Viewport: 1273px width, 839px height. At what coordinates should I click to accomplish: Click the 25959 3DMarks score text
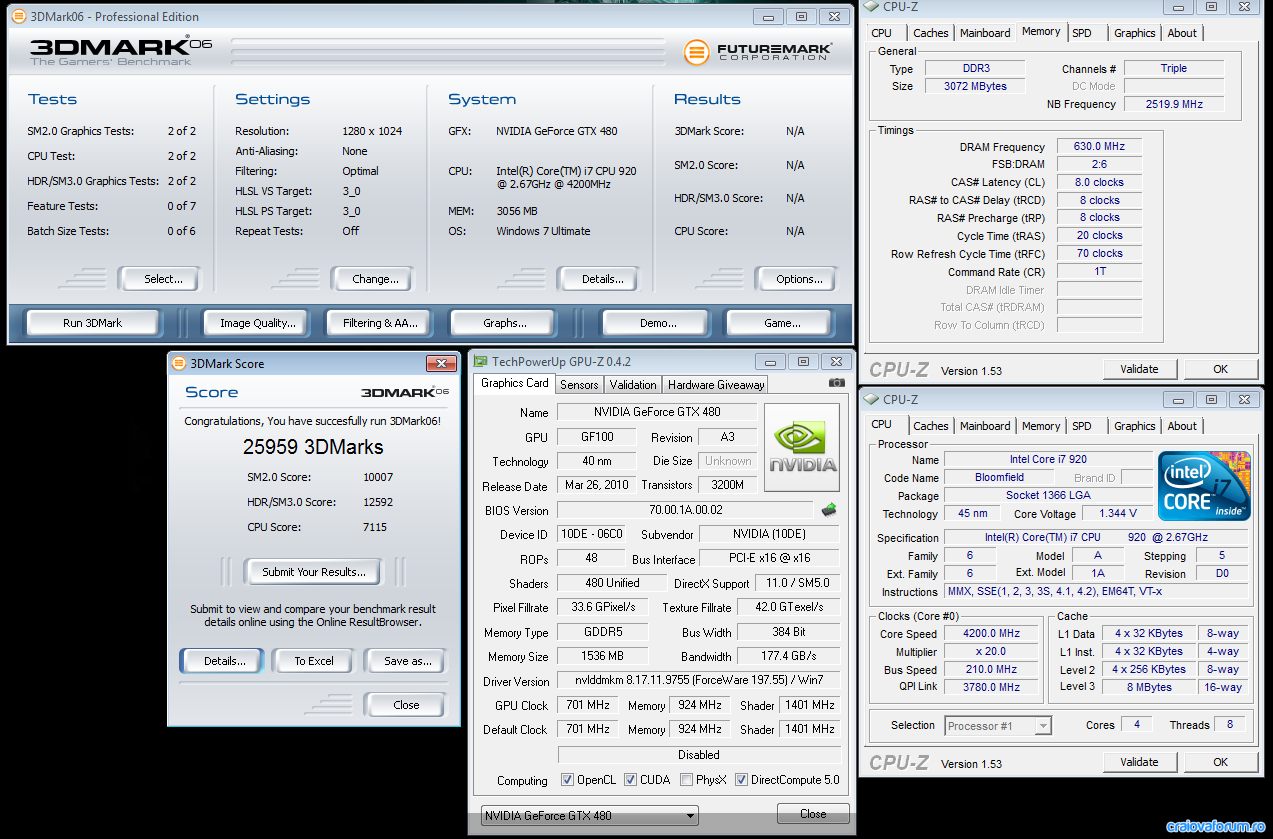(x=313, y=447)
